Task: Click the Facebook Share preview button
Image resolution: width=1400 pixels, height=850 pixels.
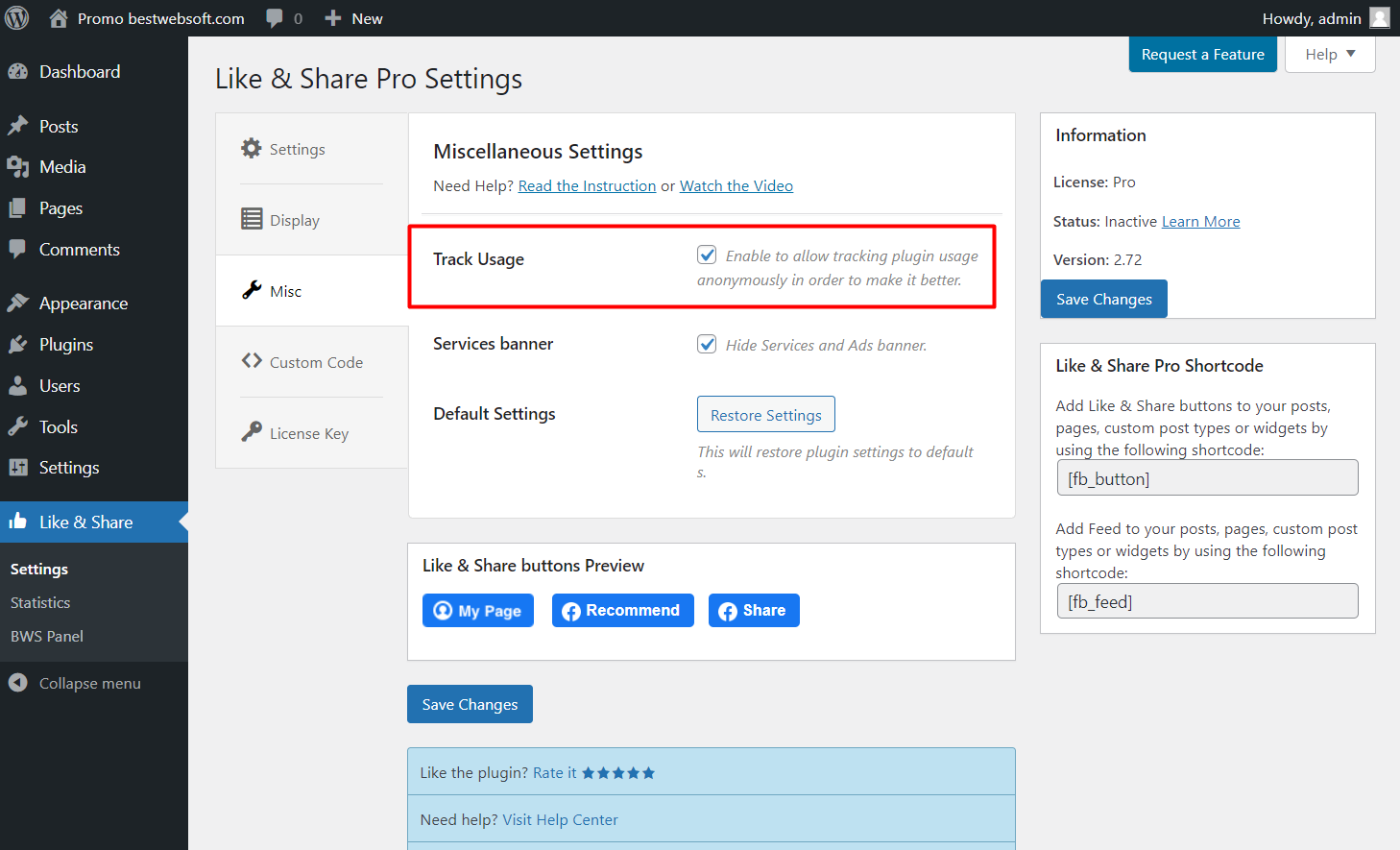Action: click(x=754, y=610)
